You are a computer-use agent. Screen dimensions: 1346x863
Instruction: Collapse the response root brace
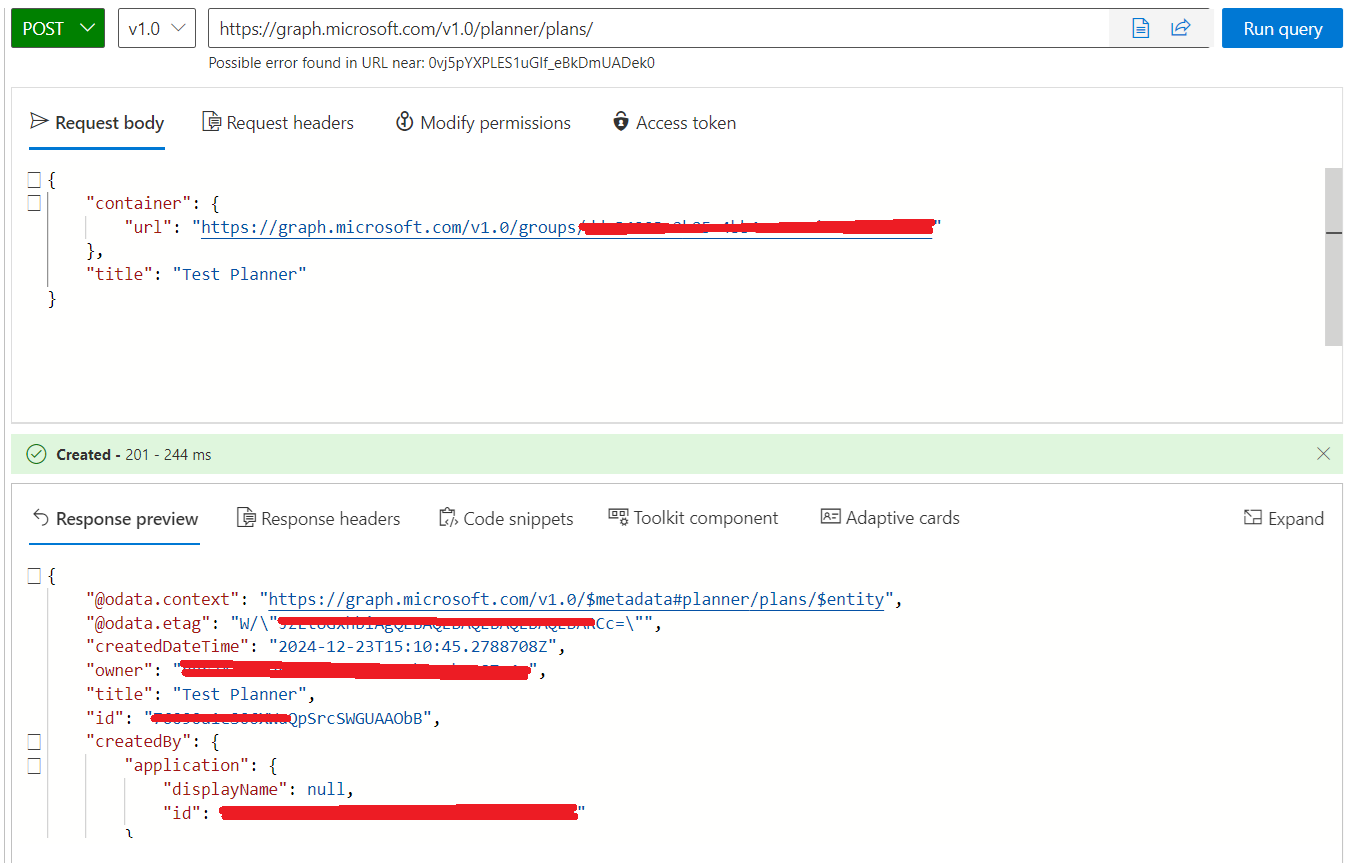pos(33,576)
